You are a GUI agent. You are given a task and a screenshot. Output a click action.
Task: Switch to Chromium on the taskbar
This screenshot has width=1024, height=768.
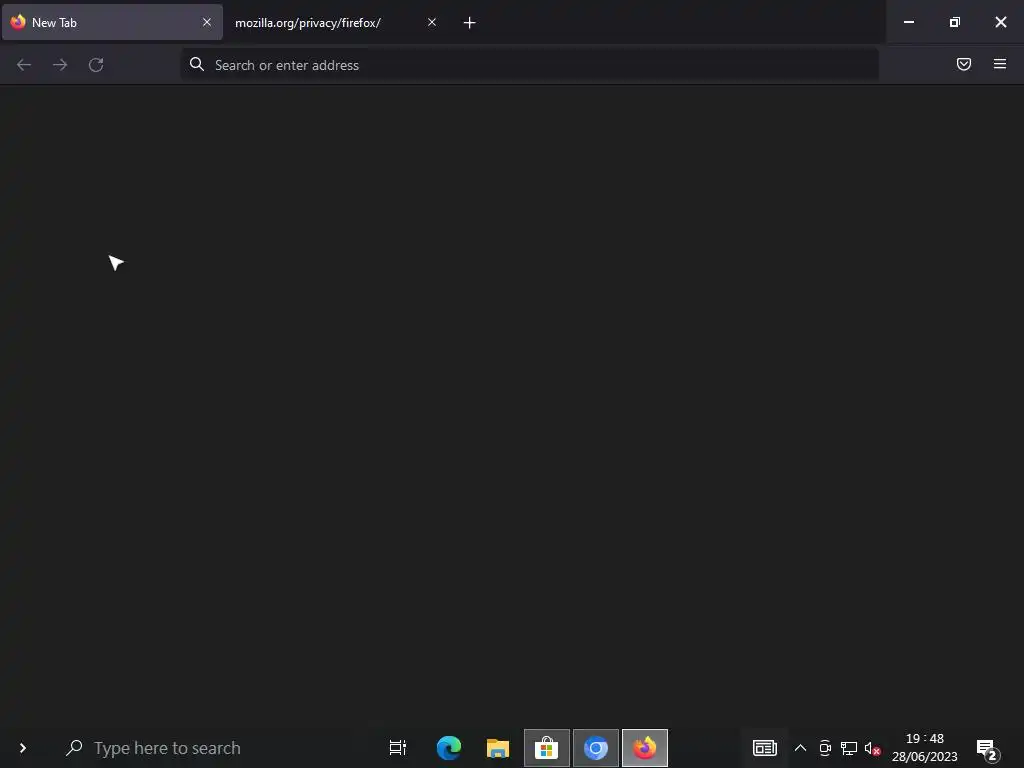click(x=596, y=748)
